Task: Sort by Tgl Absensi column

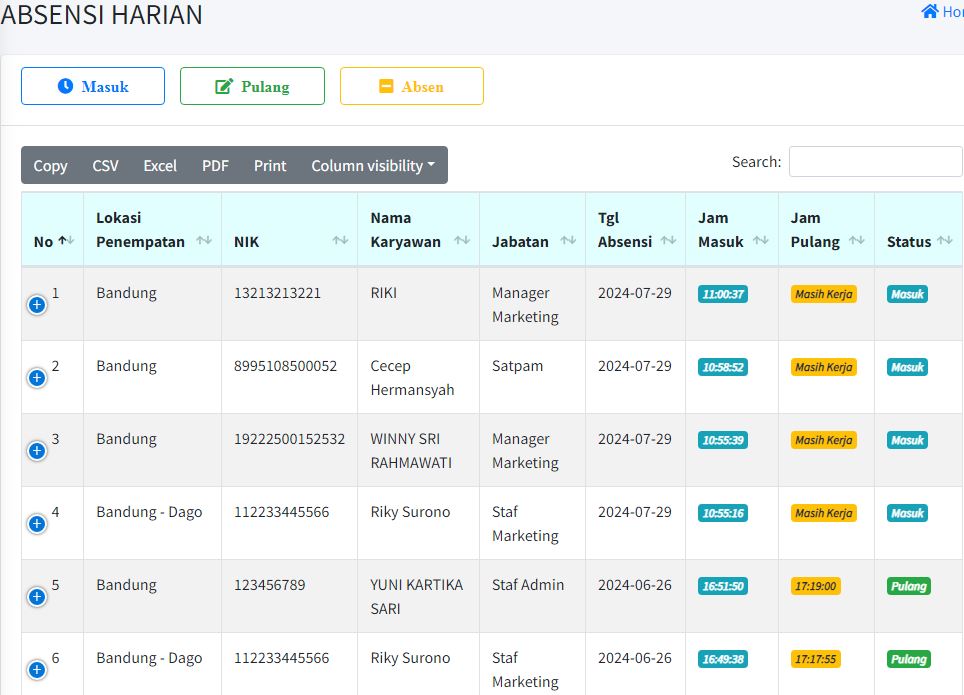Action: click(x=636, y=229)
